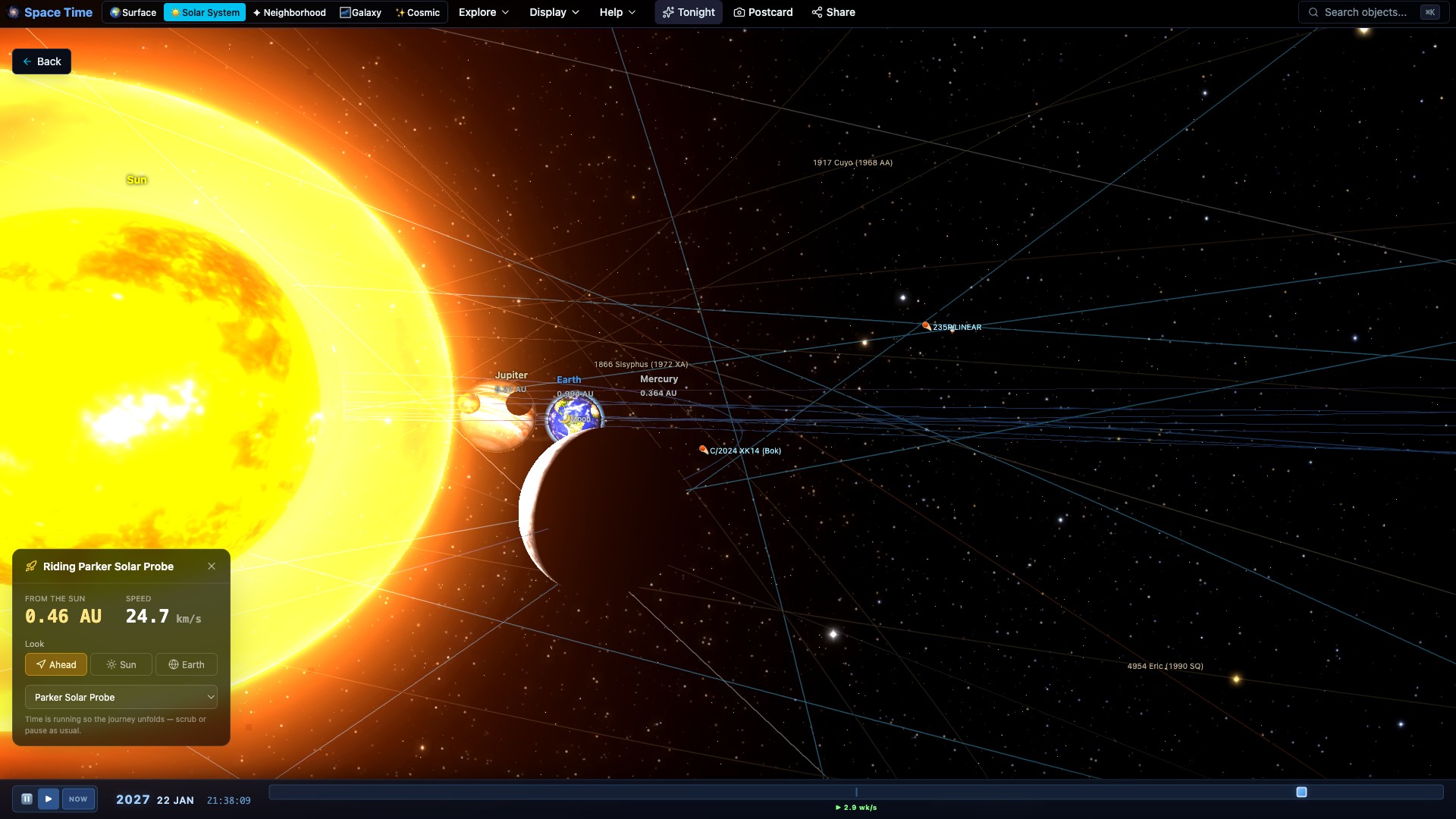Click the magnifier icon in search box

[1313, 12]
